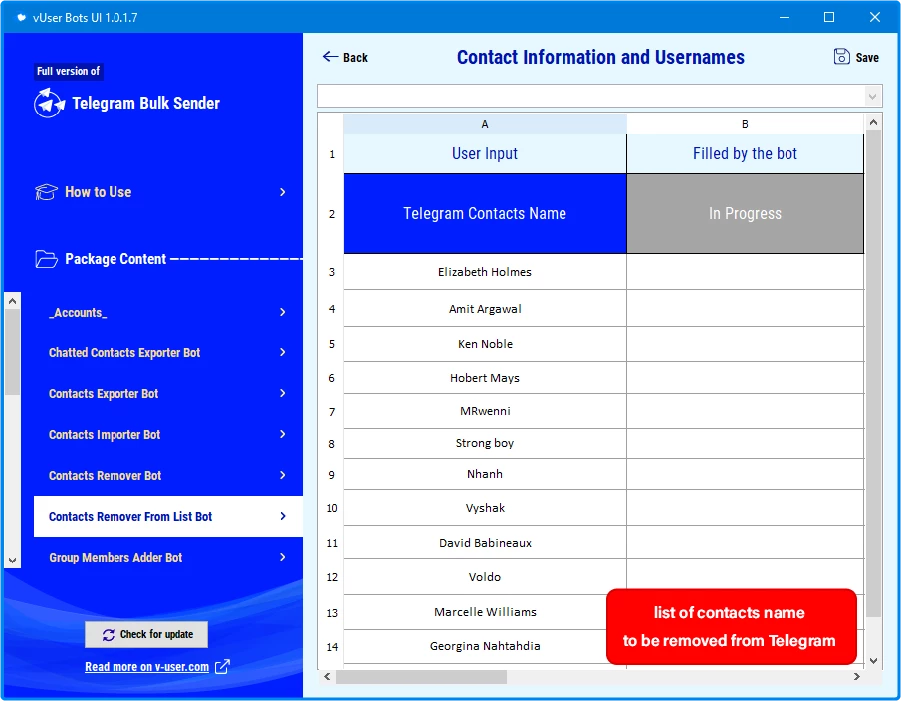Click the refresh icon on Check for update

point(109,634)
